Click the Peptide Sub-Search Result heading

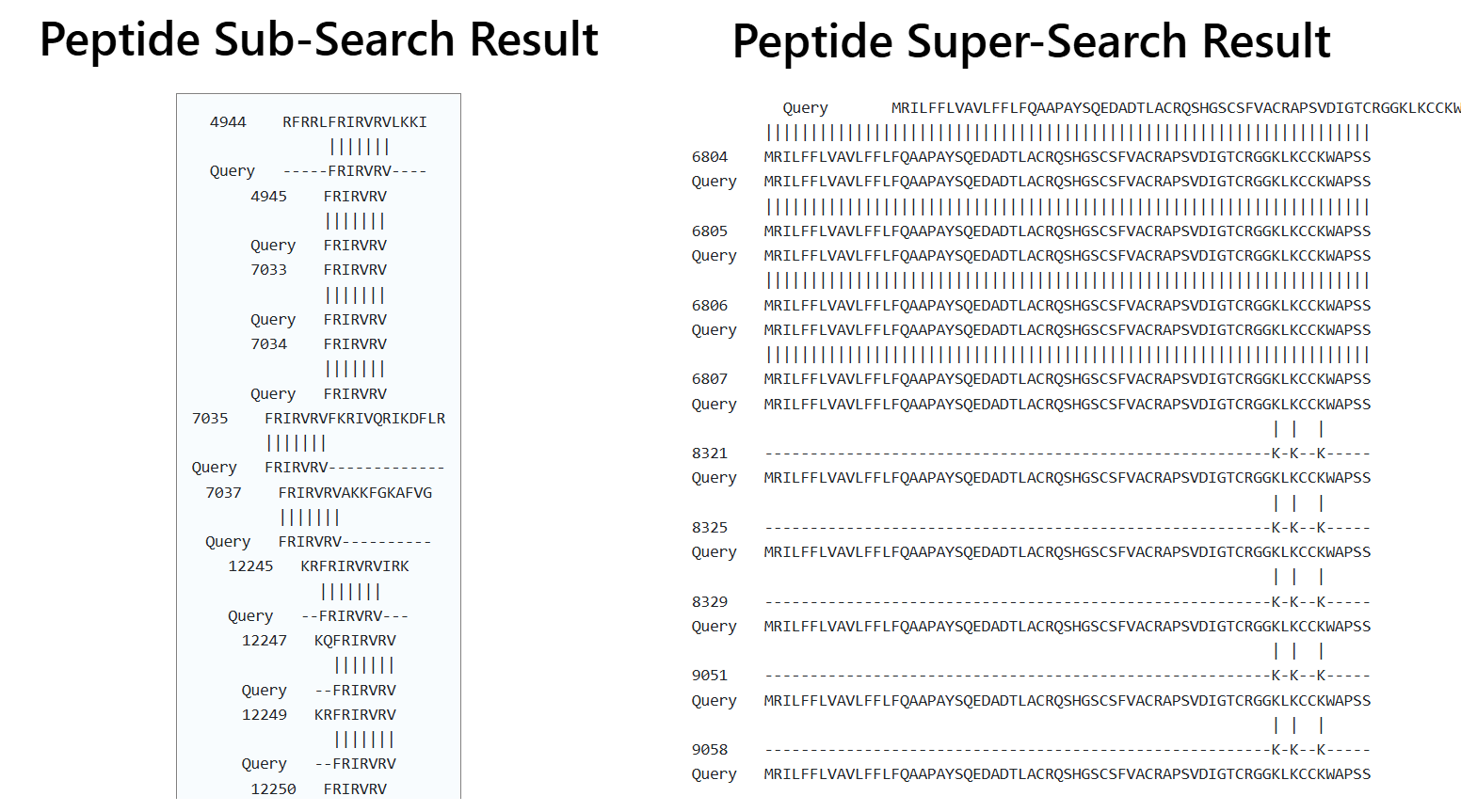click(x=318, y=40)
